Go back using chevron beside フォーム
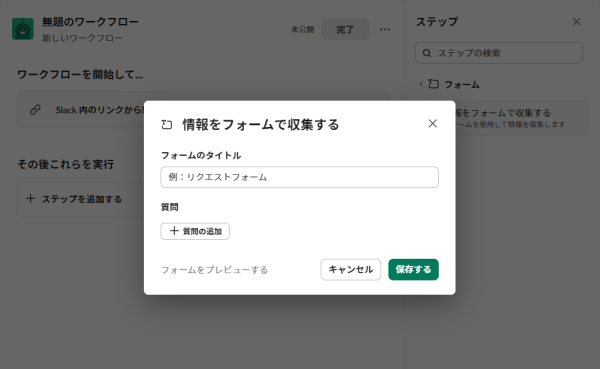The image size is (600, 369). click(421, 84)
